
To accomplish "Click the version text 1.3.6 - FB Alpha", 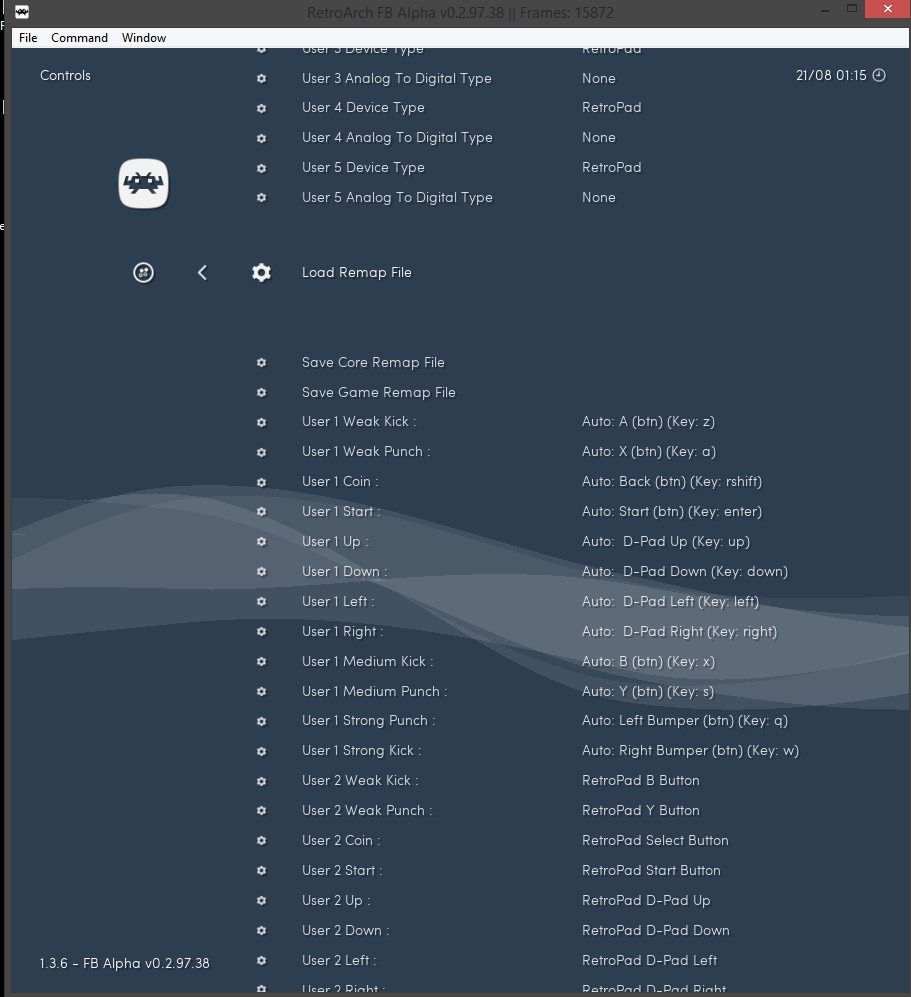I will pyautogui.click(x=125, y=963).
